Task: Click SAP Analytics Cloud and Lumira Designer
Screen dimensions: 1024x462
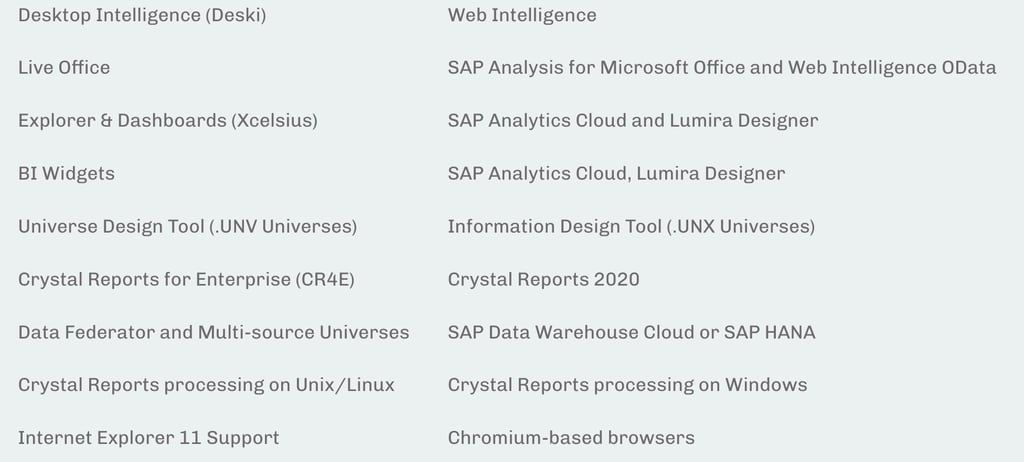Action: [632, 121]
